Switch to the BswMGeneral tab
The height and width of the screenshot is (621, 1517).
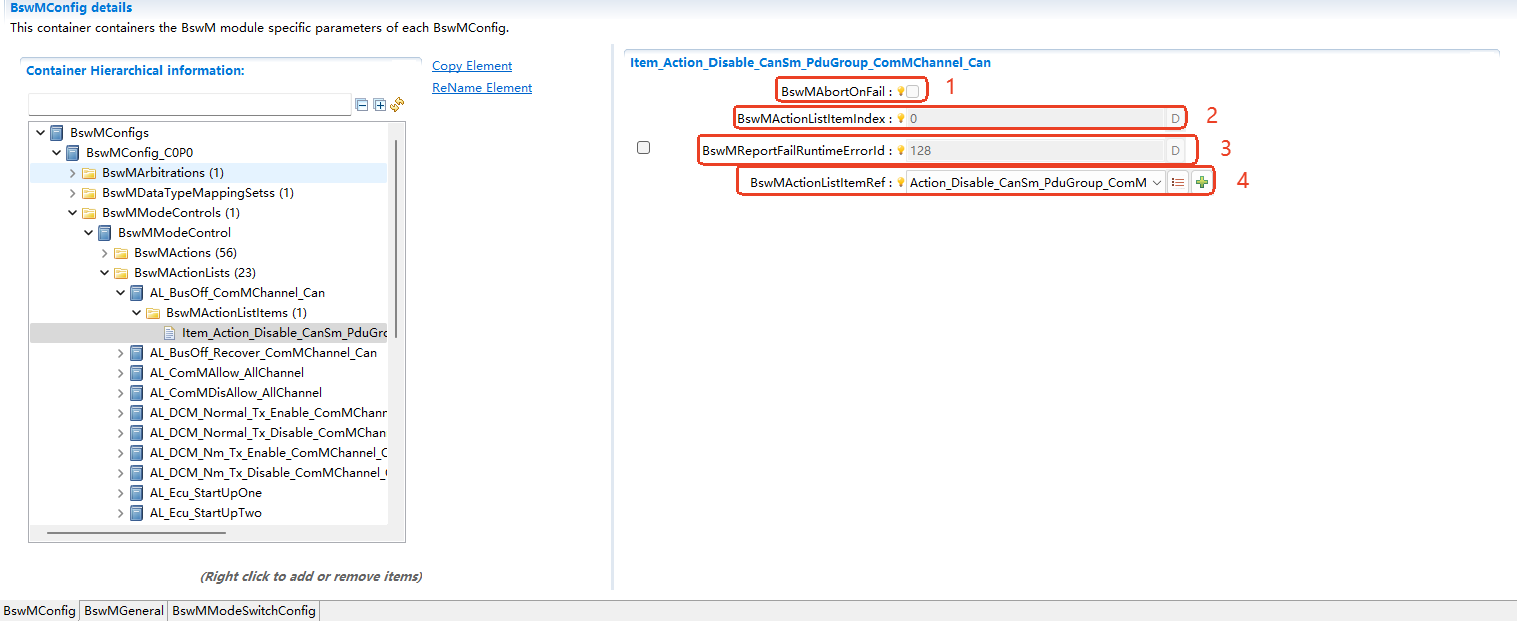click(x=123, y=611)
